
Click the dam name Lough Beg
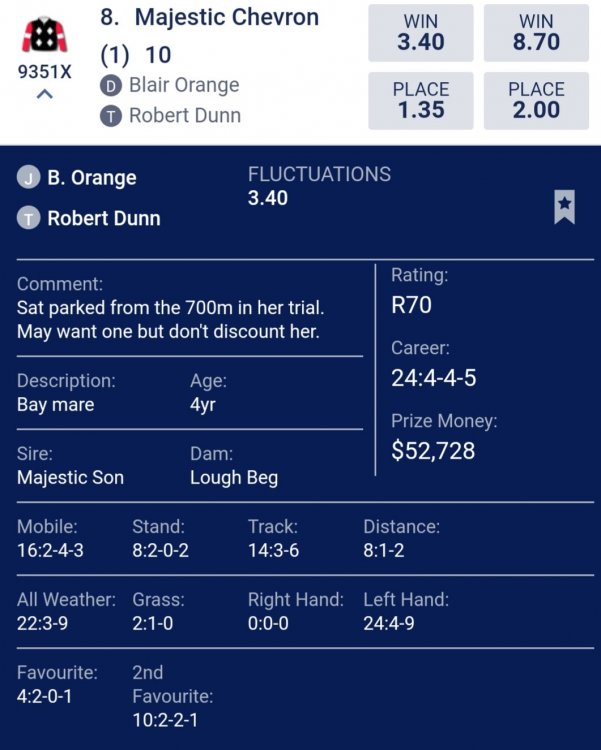pos(234,477)
